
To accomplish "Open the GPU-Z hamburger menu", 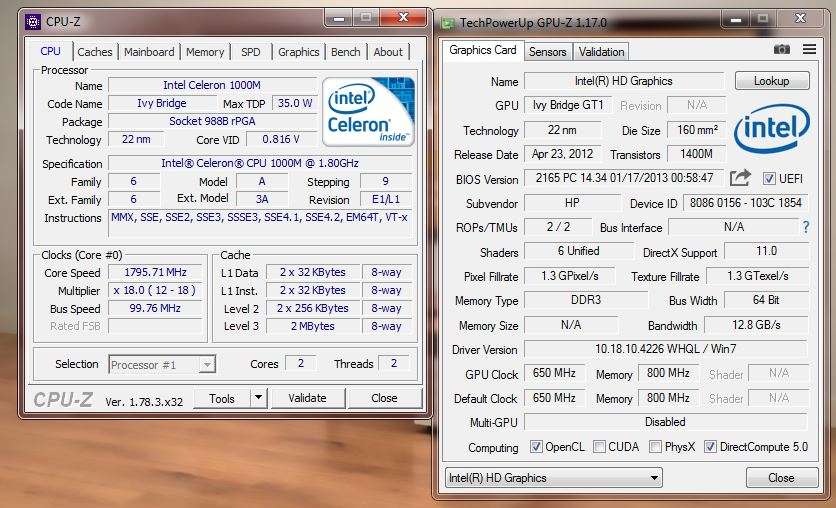I will [809, 49].
